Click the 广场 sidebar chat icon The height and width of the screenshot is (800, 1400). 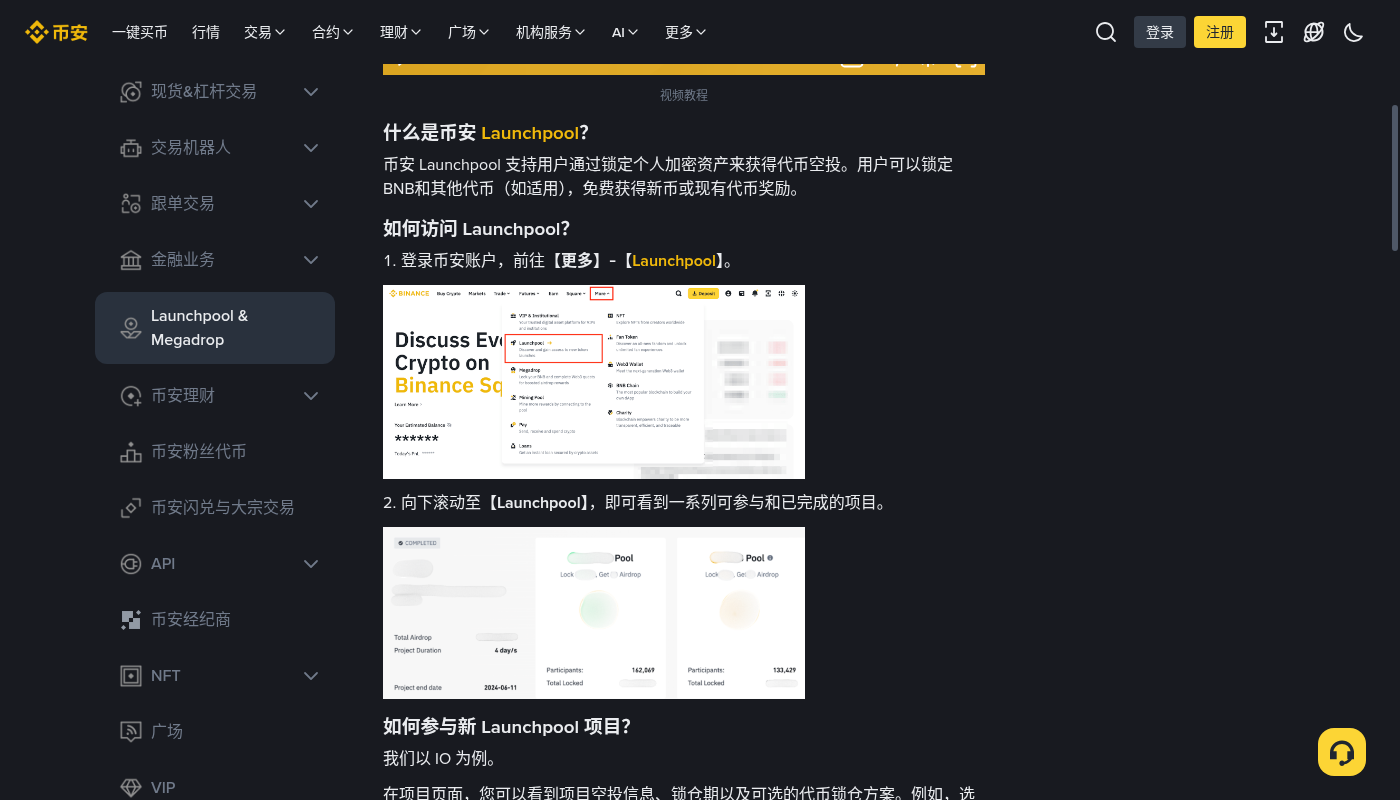(131, 732)
